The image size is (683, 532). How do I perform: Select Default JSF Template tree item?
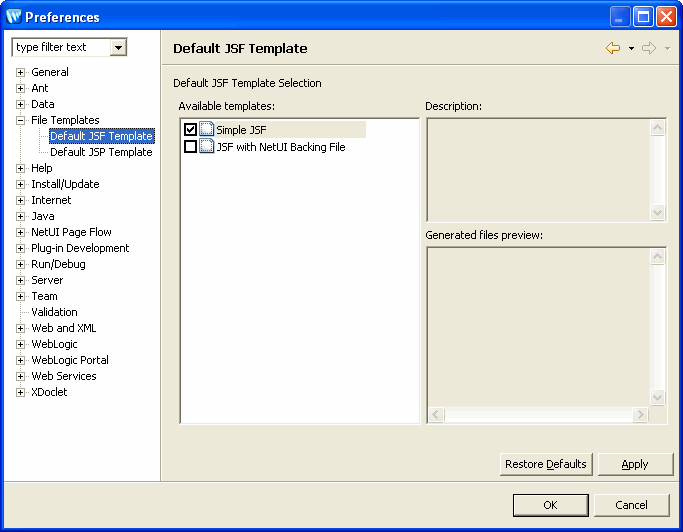[101, 136]
